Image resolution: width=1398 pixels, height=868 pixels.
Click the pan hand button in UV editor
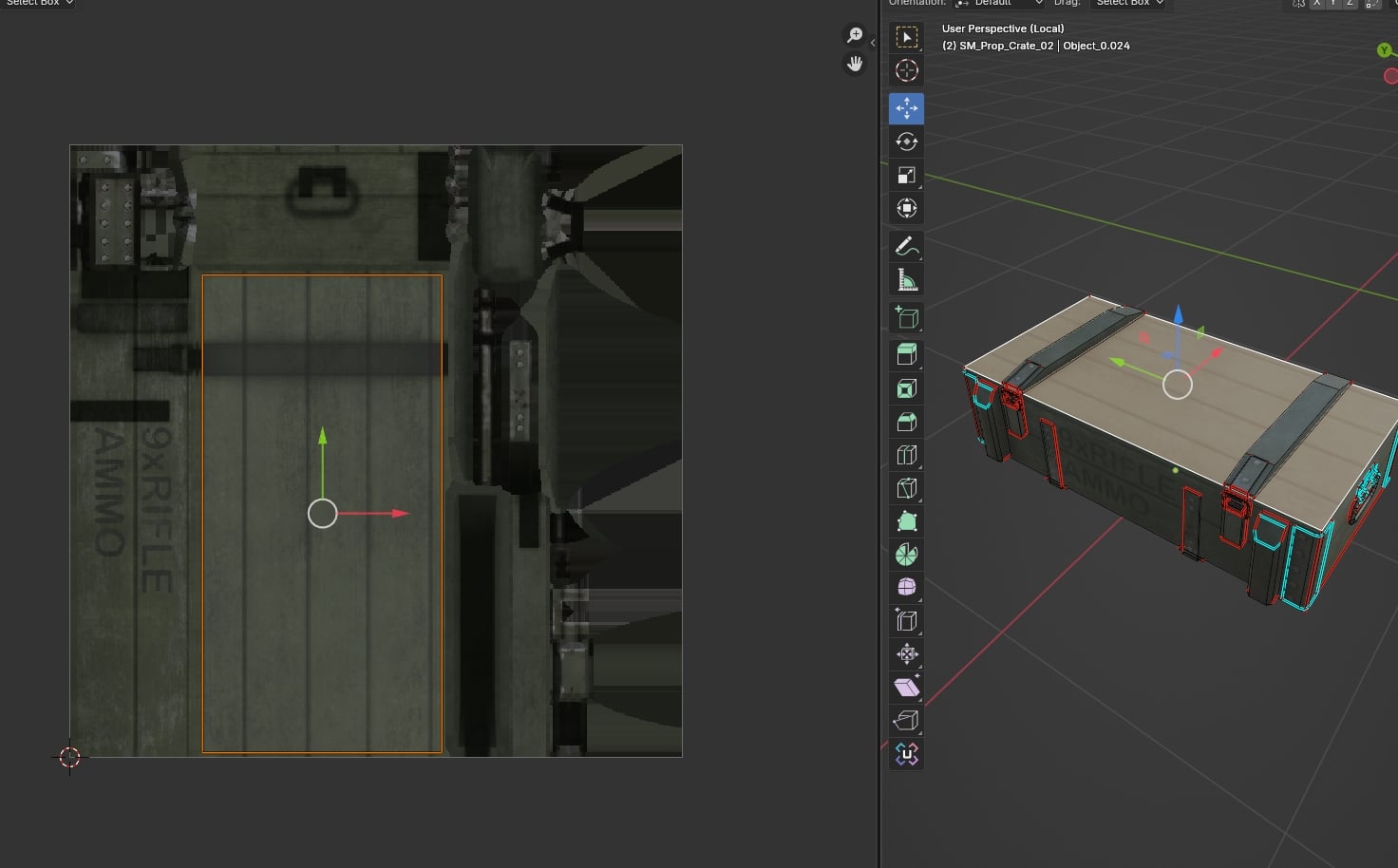tap(855, 64)
